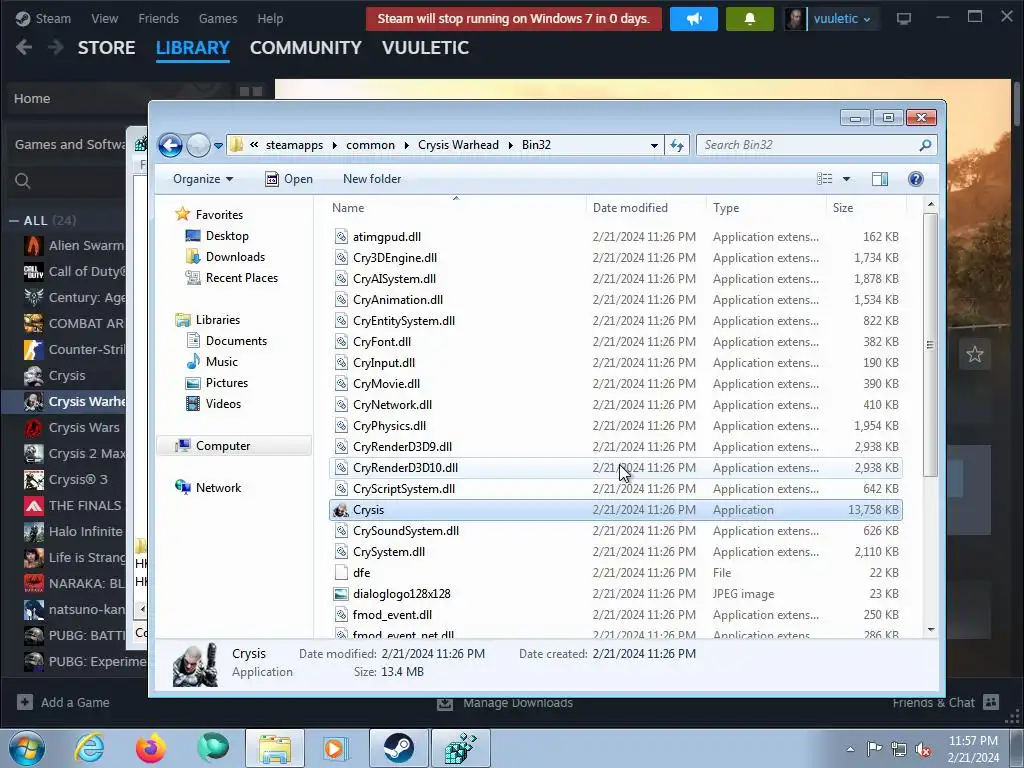Open the Games menu

[218, 19]
